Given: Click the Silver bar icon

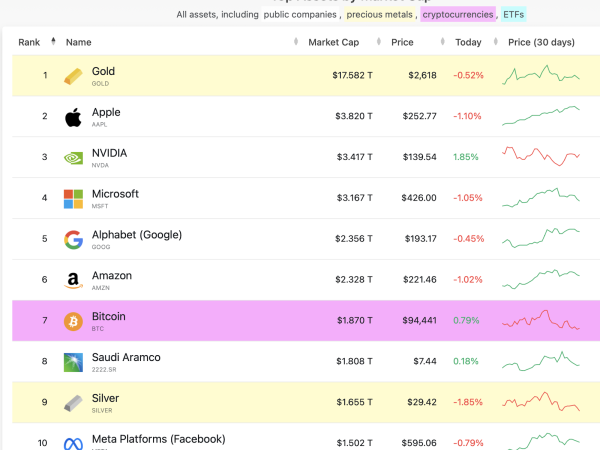Looking at the screenshot, I should point(73,403).
